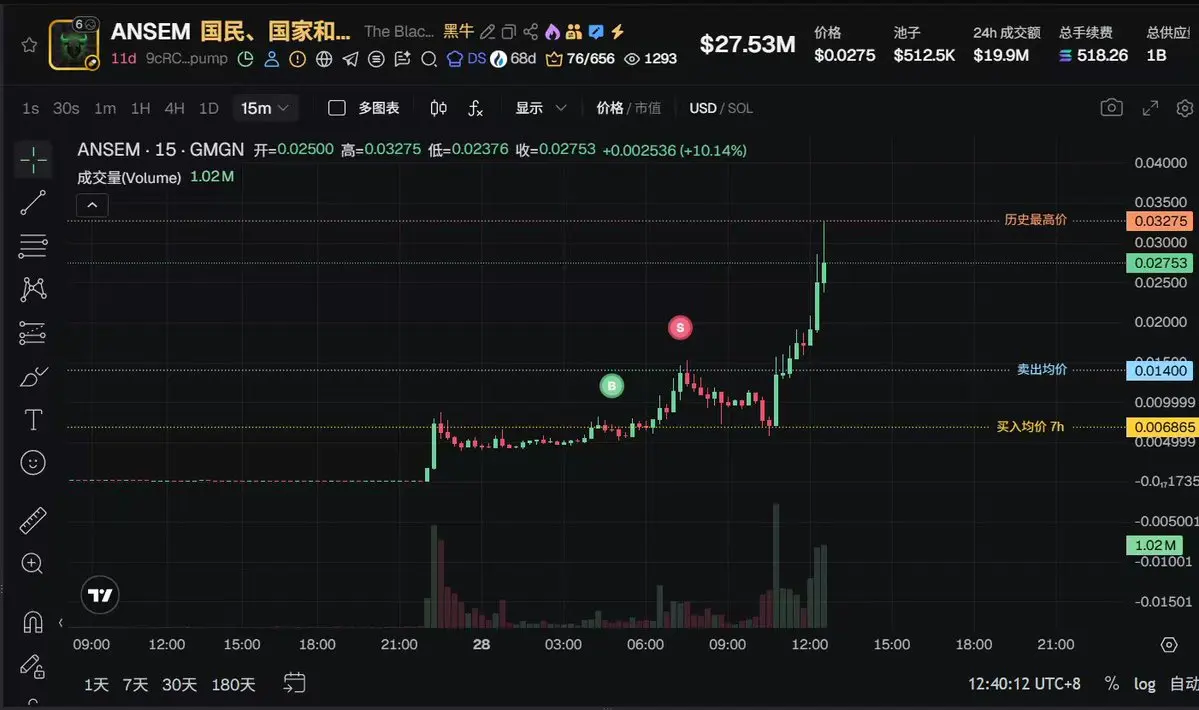This screenshot has width=1199, height=710.
Task: Click the yellow warning exclamation icon
Action: pyautogui.click(x=297, y=59)
